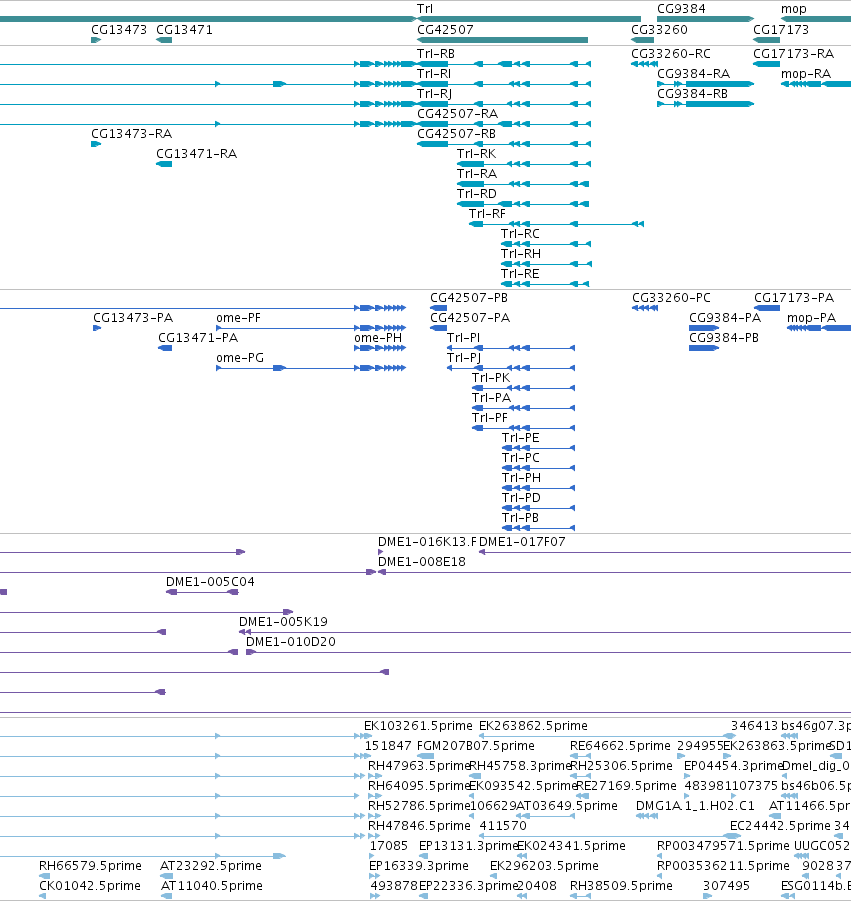Viewport: 851px width, 901px height.
Task: Click the CG17173 gene label
Action: [781, 29]
